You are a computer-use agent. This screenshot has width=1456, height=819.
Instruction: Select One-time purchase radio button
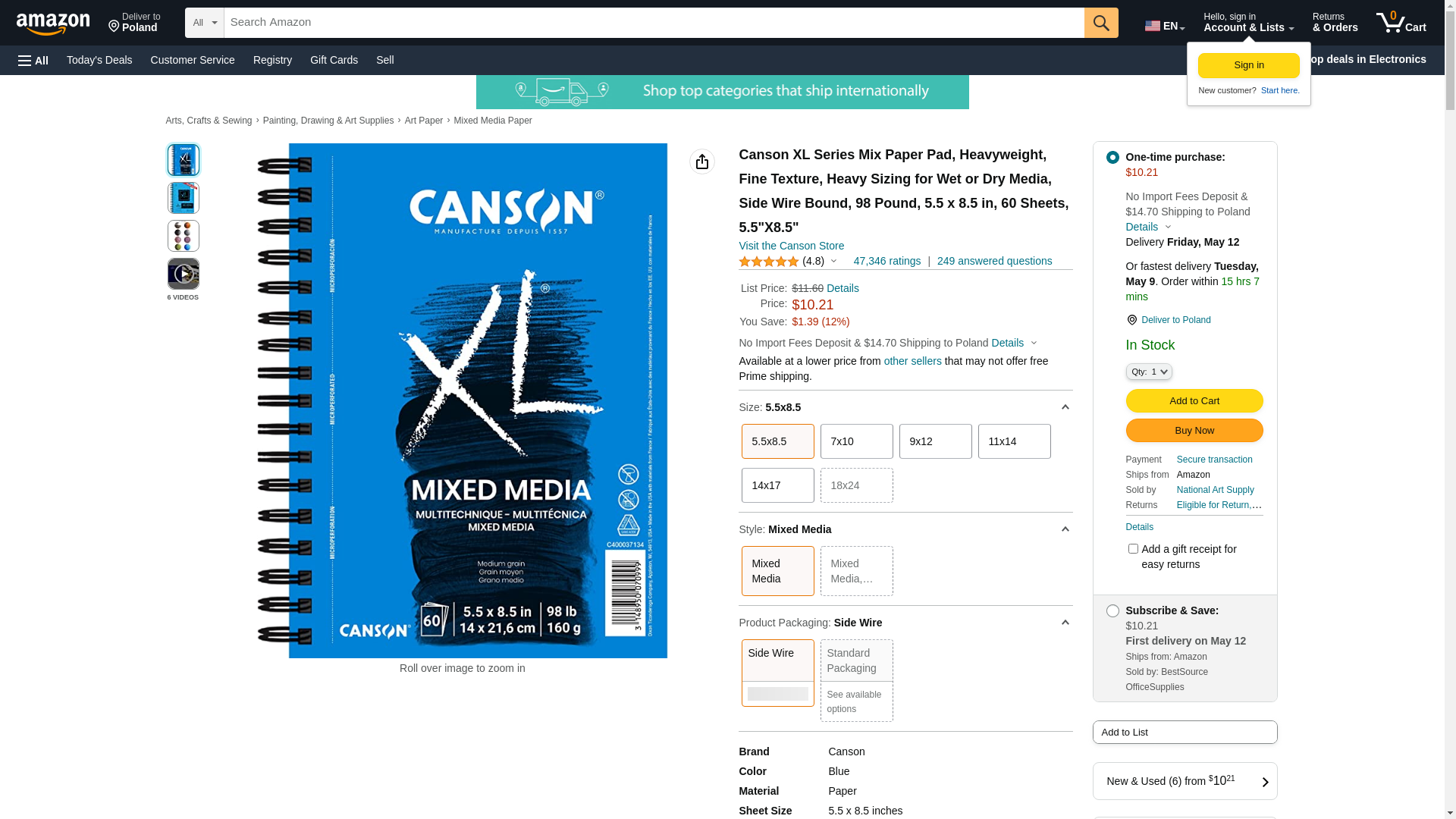[x=1112, y=158]
